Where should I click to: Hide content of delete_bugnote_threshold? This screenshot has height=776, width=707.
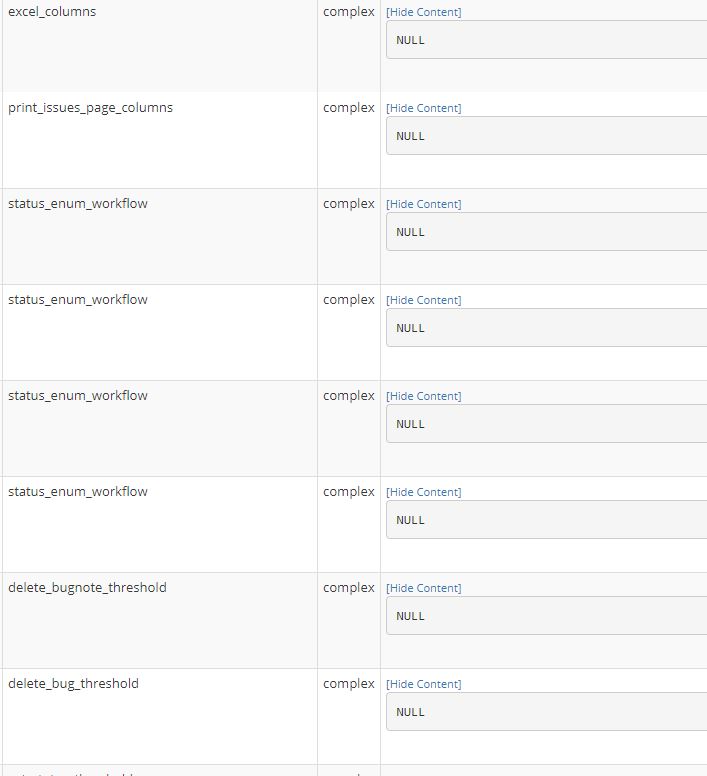(424, 588)
